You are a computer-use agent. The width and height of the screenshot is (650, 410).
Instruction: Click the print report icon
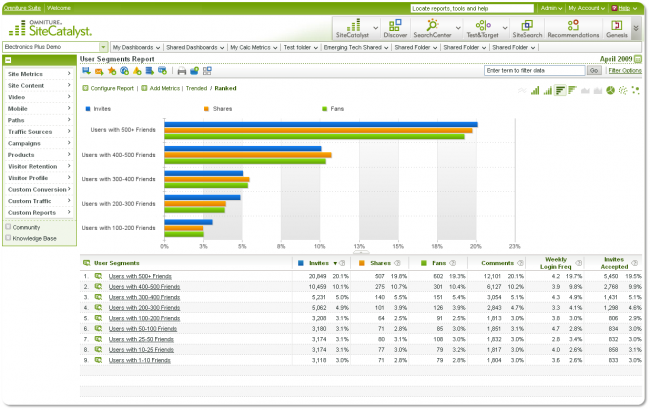[182, 71]
